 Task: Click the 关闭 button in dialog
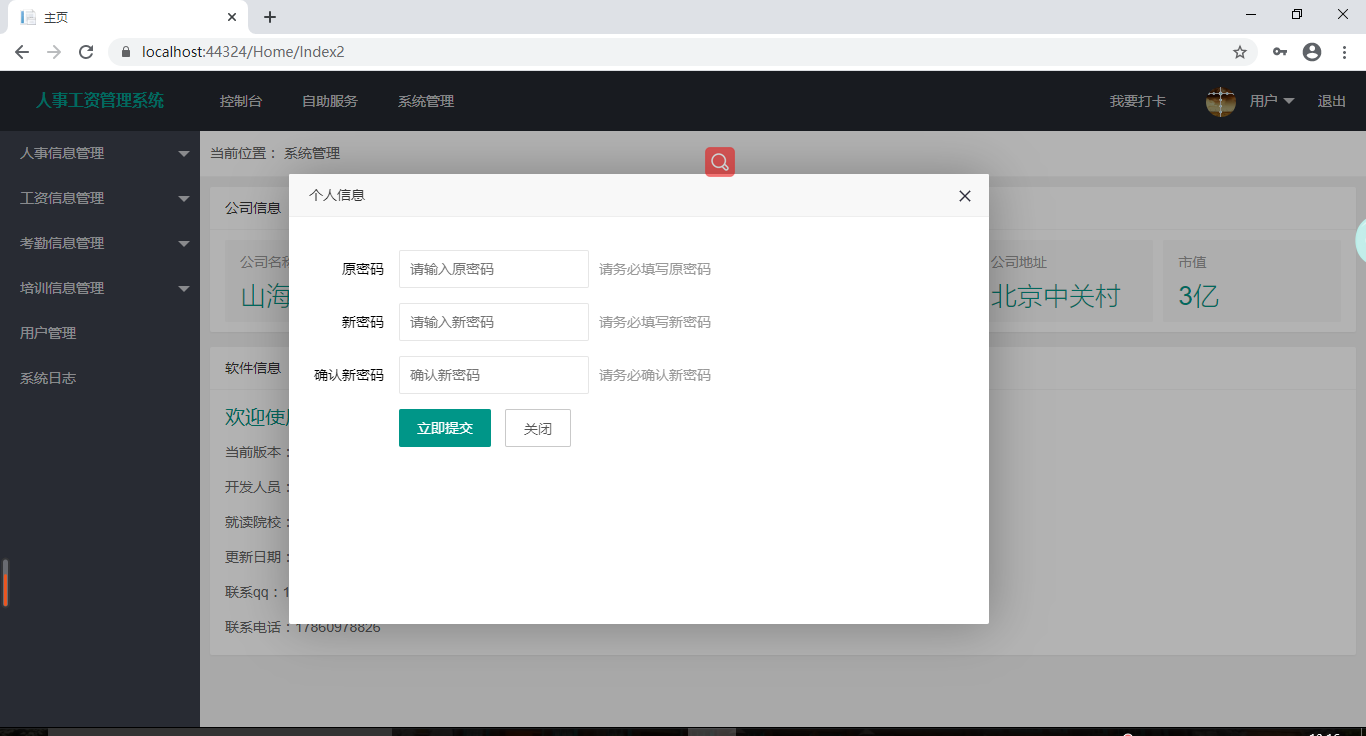tap(538, 428)
